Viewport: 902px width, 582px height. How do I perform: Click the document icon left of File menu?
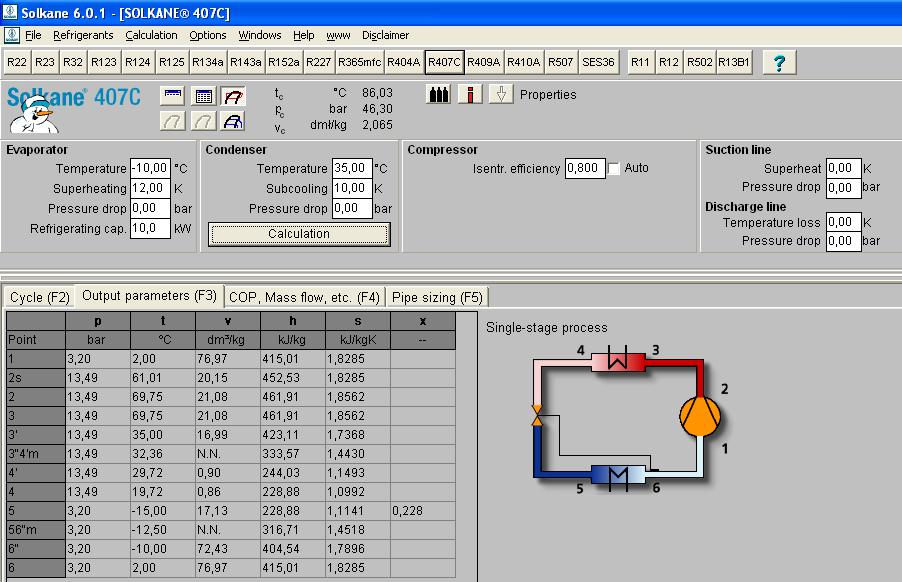pos(12,35)
